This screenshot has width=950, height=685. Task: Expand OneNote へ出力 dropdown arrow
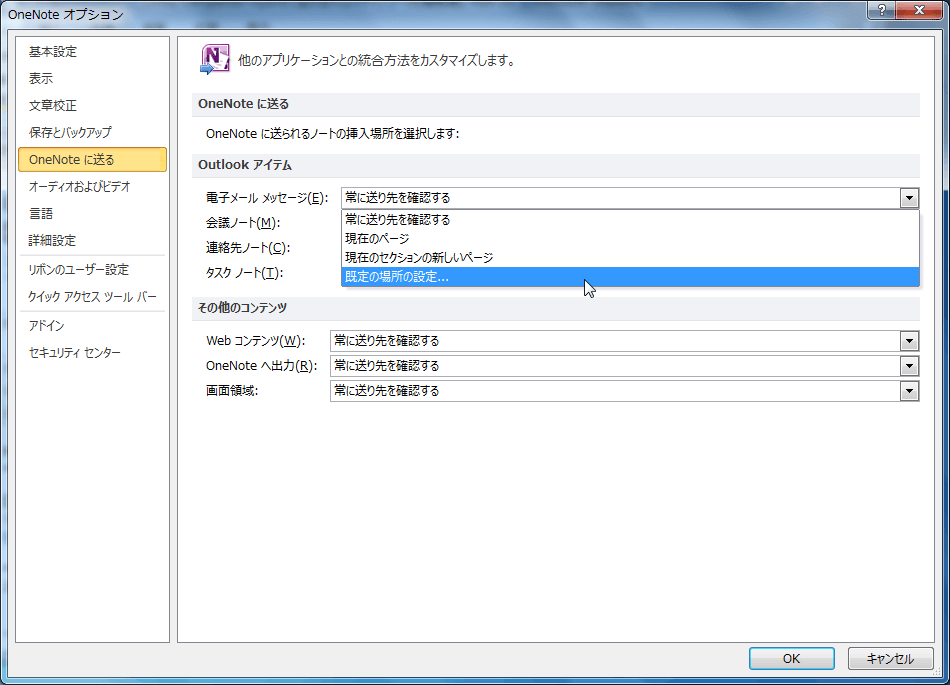click(909, 366)
